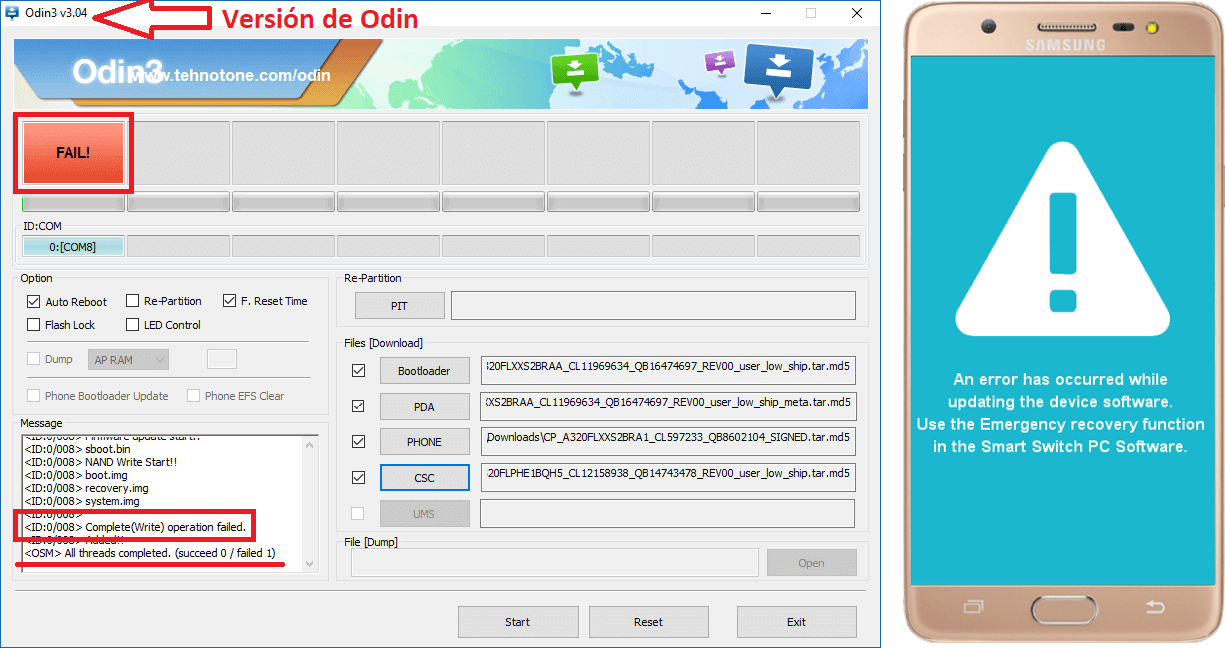Click the Open dump button
Image resolution: width=1225 pixels, height=648 pixels.
tap(811, 563)
